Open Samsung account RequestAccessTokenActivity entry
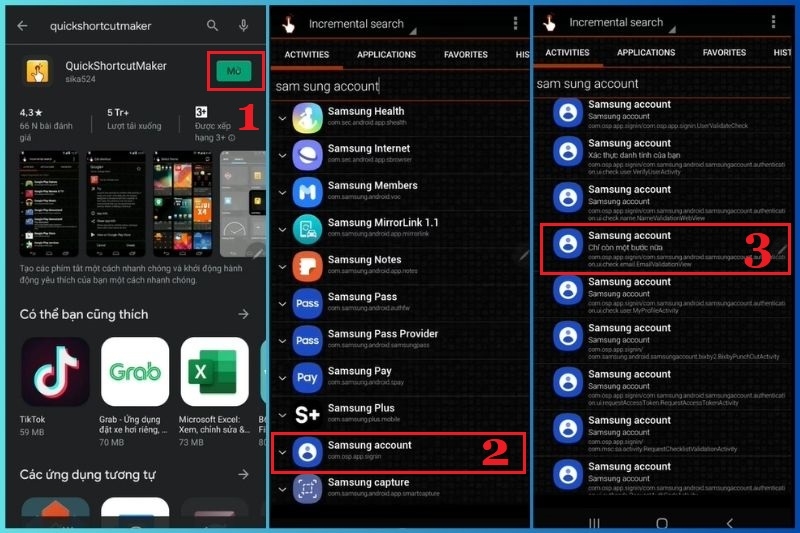The width and height of the screenshot is (800, 533). coord(663,388)
